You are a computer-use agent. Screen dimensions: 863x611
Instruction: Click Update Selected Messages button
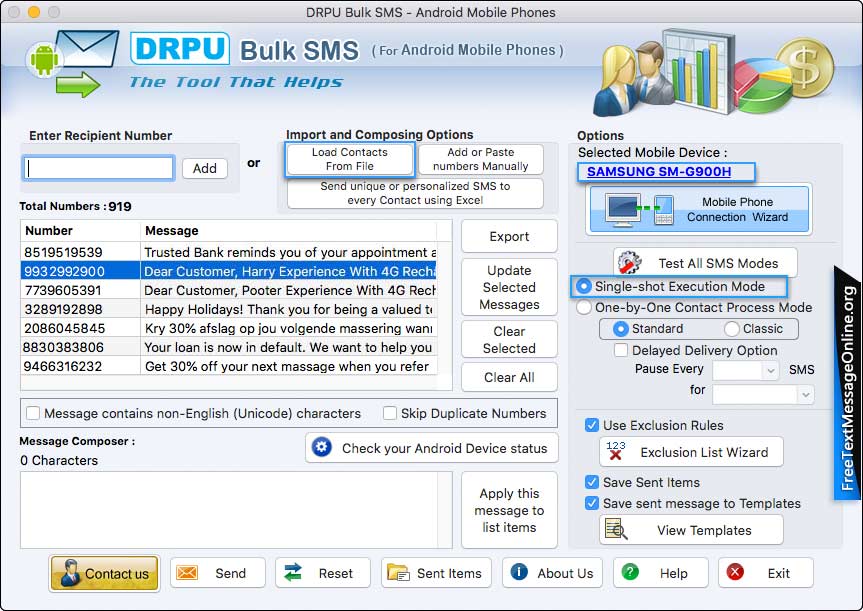[509, 287]
